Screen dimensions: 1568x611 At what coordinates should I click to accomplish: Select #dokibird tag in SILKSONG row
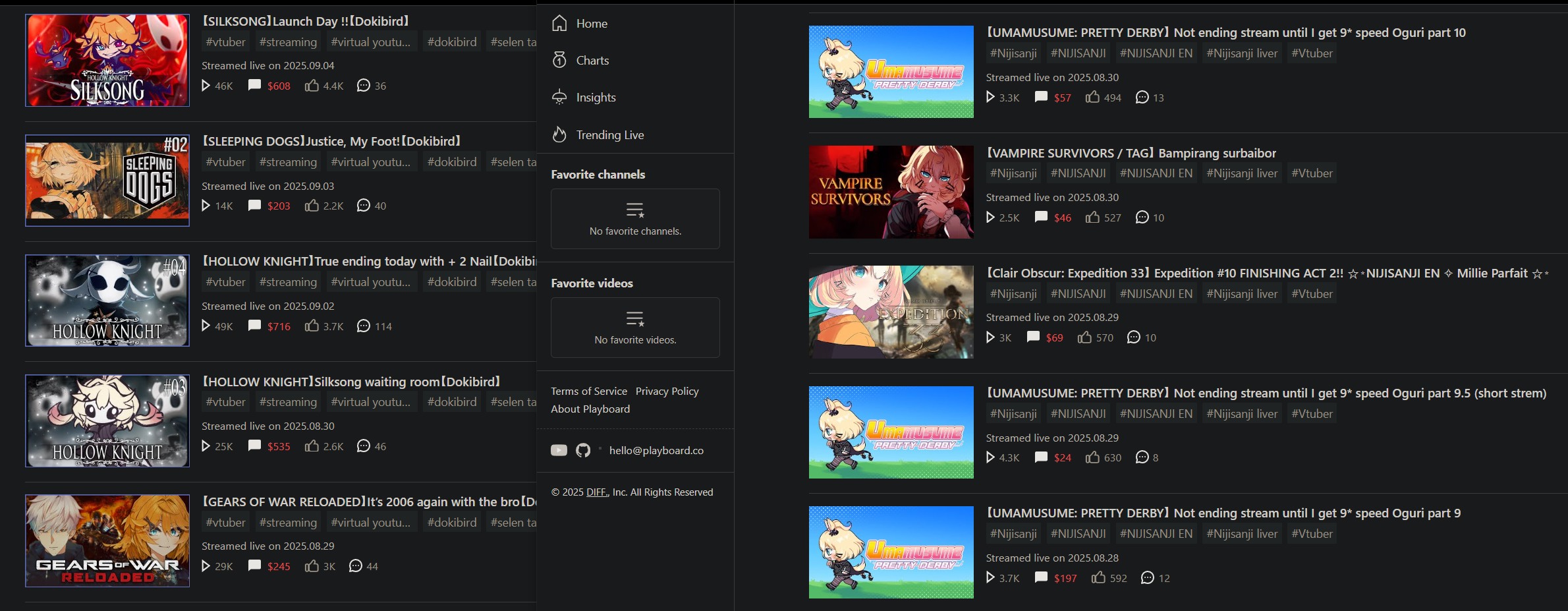tap(452, 42)
